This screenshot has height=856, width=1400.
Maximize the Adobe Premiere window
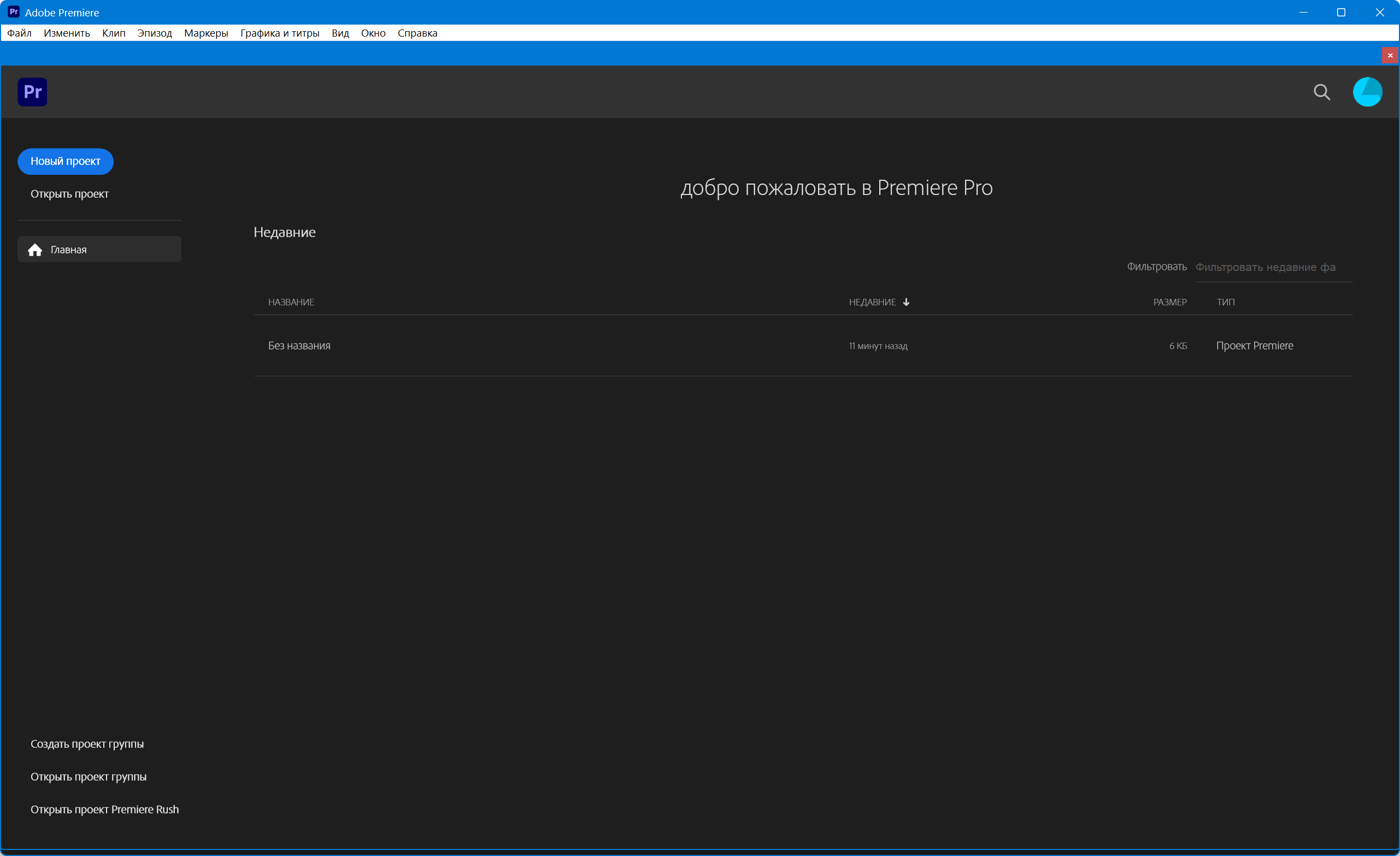pos(1341,12)
